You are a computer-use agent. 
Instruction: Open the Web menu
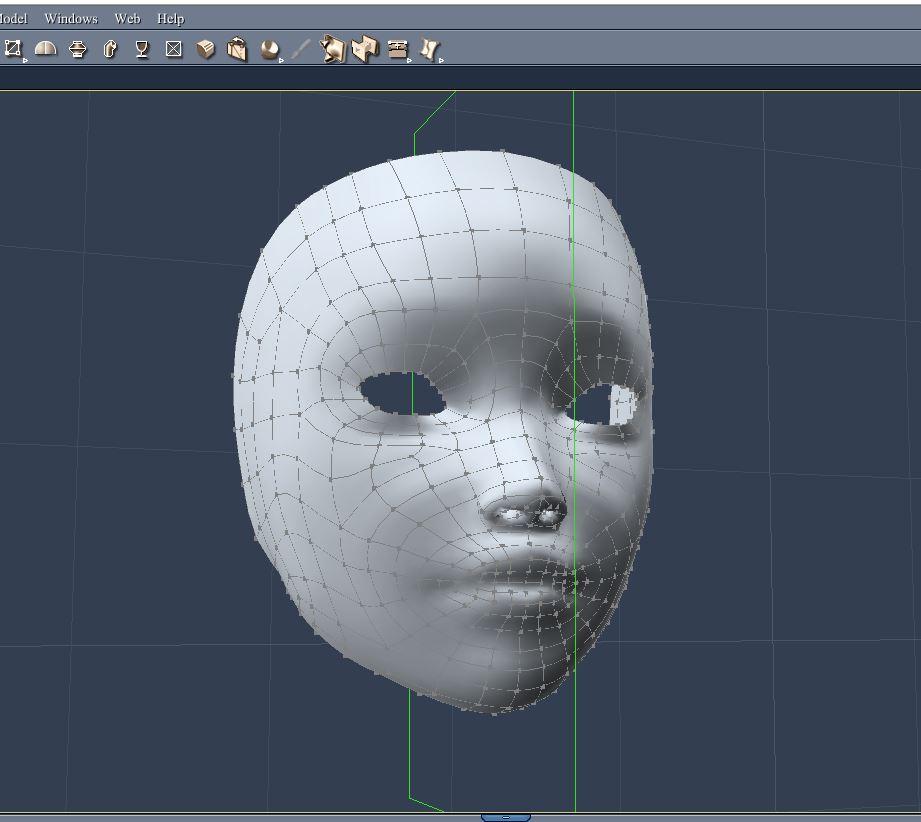point(127,19)
